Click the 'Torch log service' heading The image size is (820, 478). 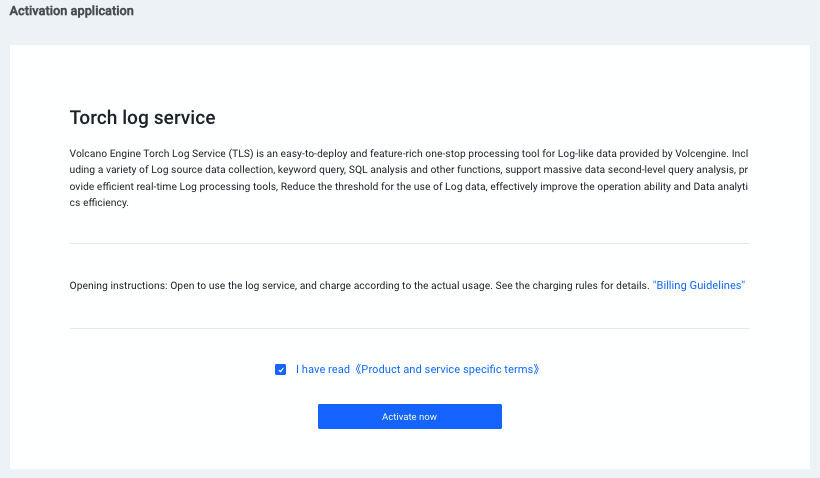(142, 118)
